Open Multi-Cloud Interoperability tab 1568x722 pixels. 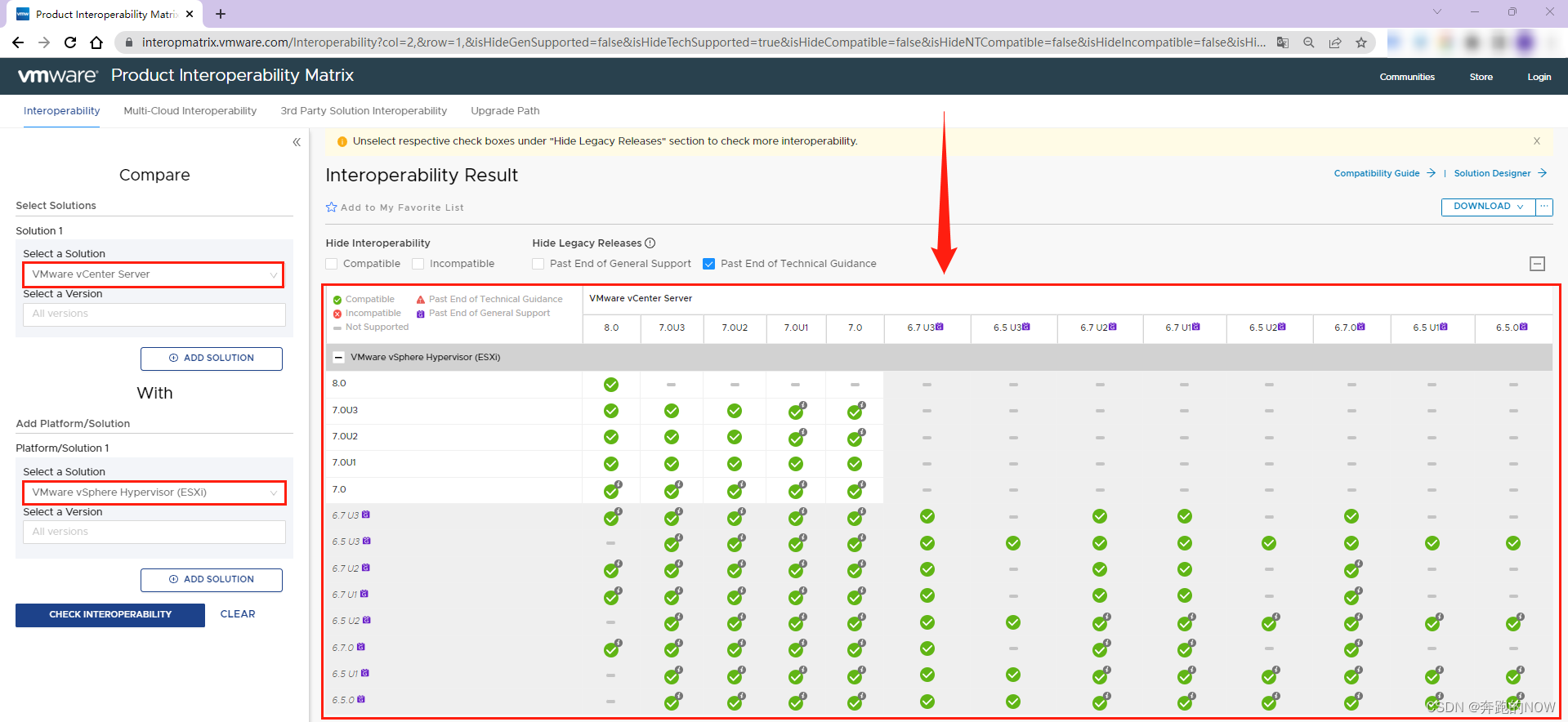190,111
